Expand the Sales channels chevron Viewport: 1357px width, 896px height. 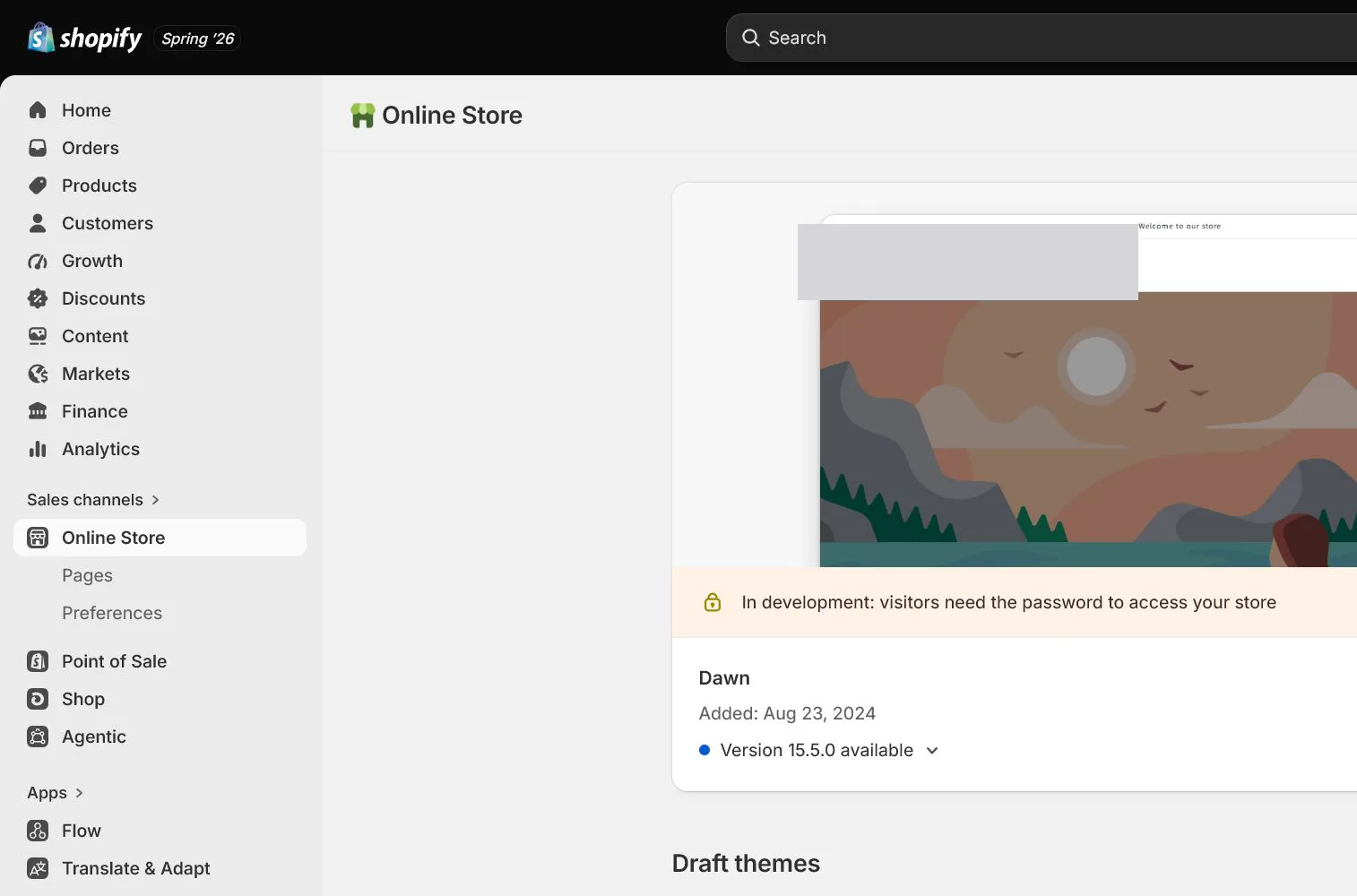156,500
